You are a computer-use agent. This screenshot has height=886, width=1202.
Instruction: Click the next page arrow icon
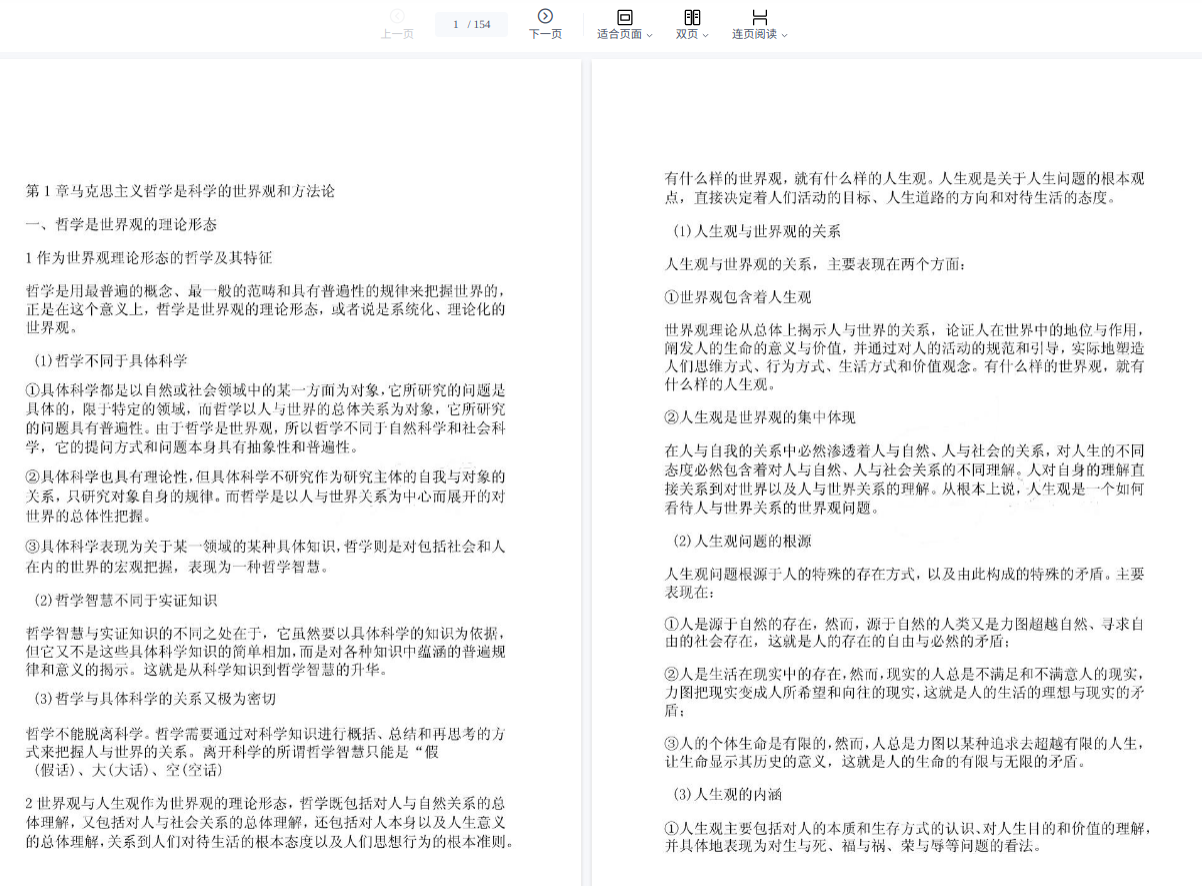coord(545,16)
